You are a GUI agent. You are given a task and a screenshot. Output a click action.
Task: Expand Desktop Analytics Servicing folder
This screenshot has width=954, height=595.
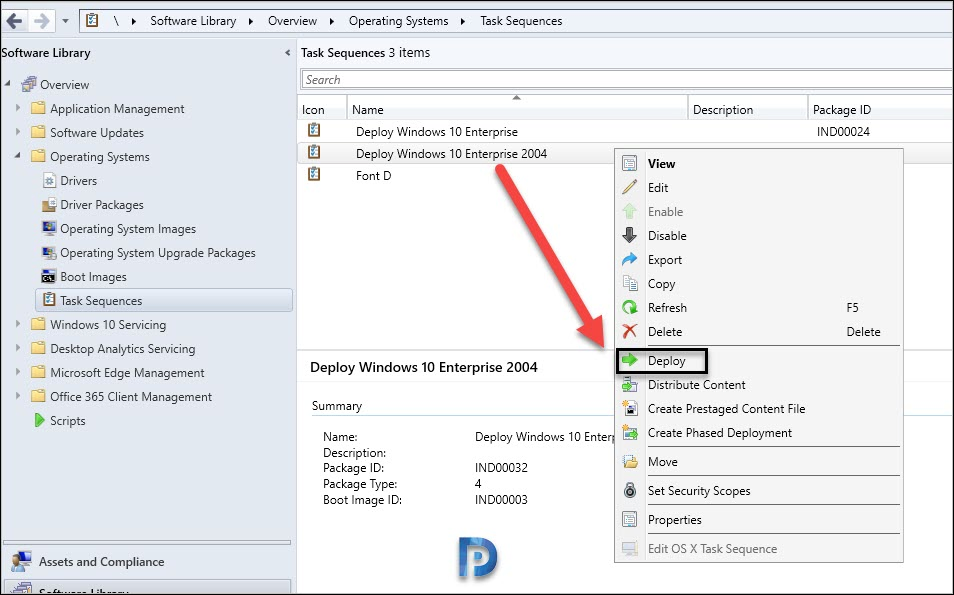[x=18, y=348]
